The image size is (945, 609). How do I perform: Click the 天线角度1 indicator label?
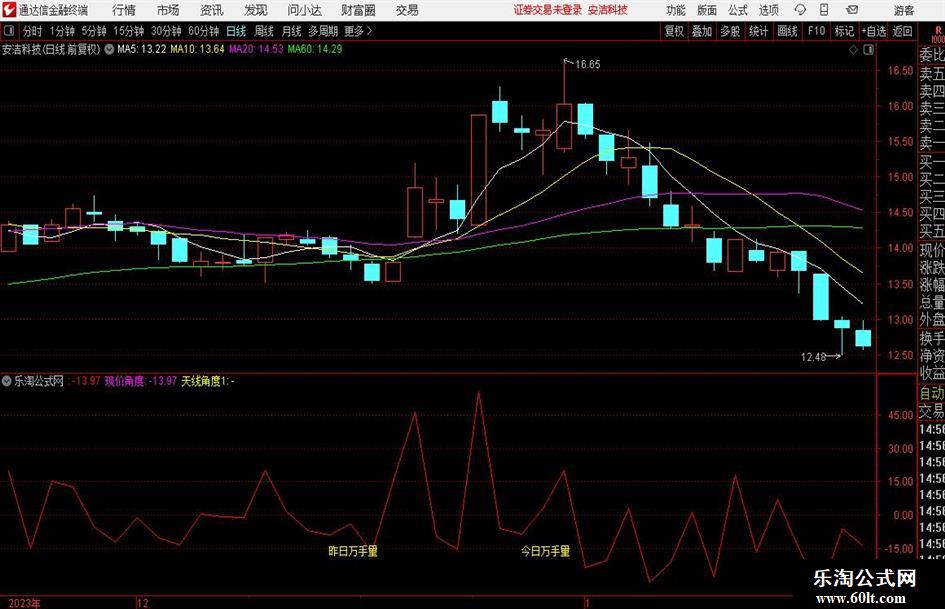click(205, 381)
